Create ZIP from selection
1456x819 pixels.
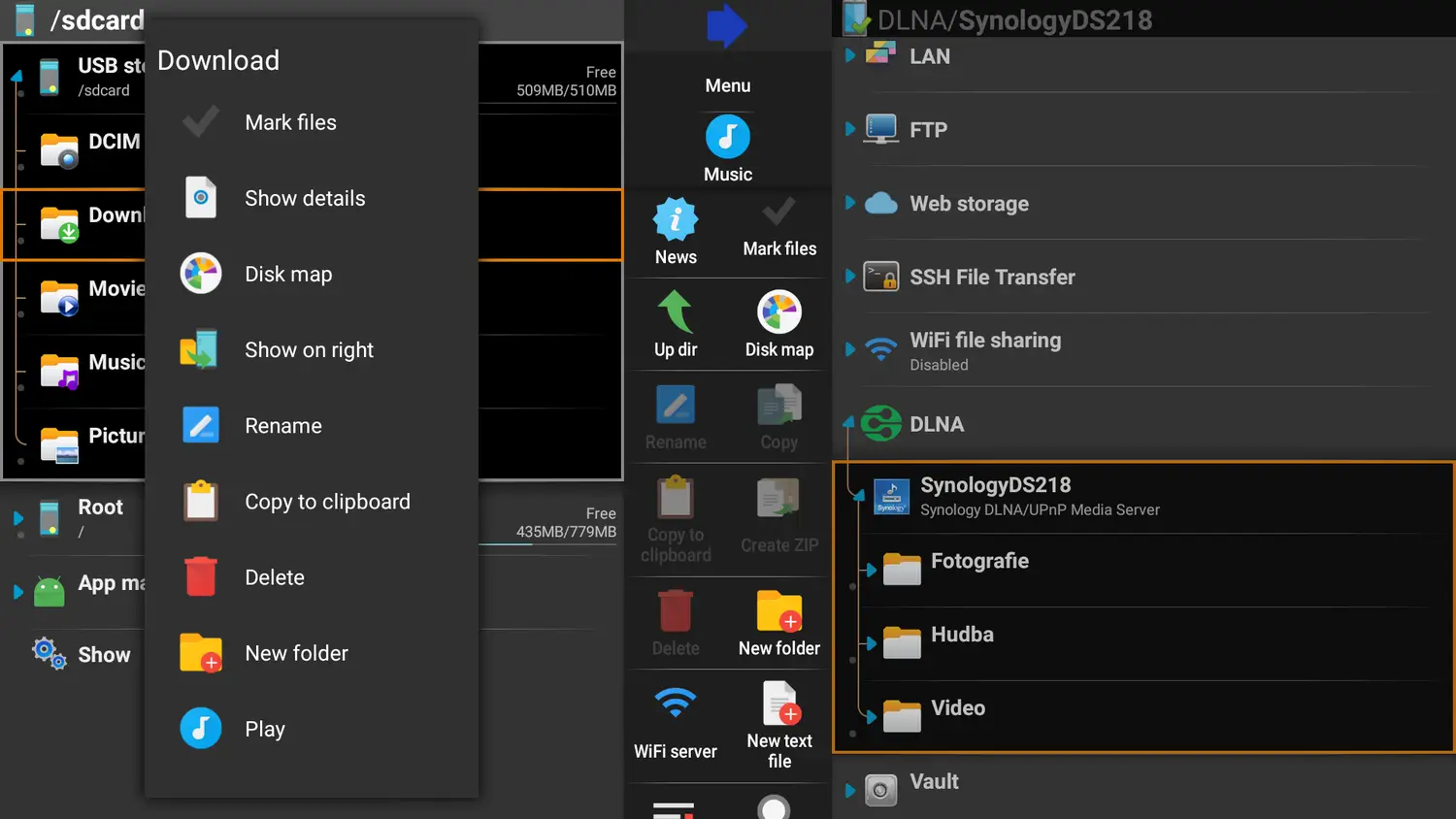tap(779, 516)
